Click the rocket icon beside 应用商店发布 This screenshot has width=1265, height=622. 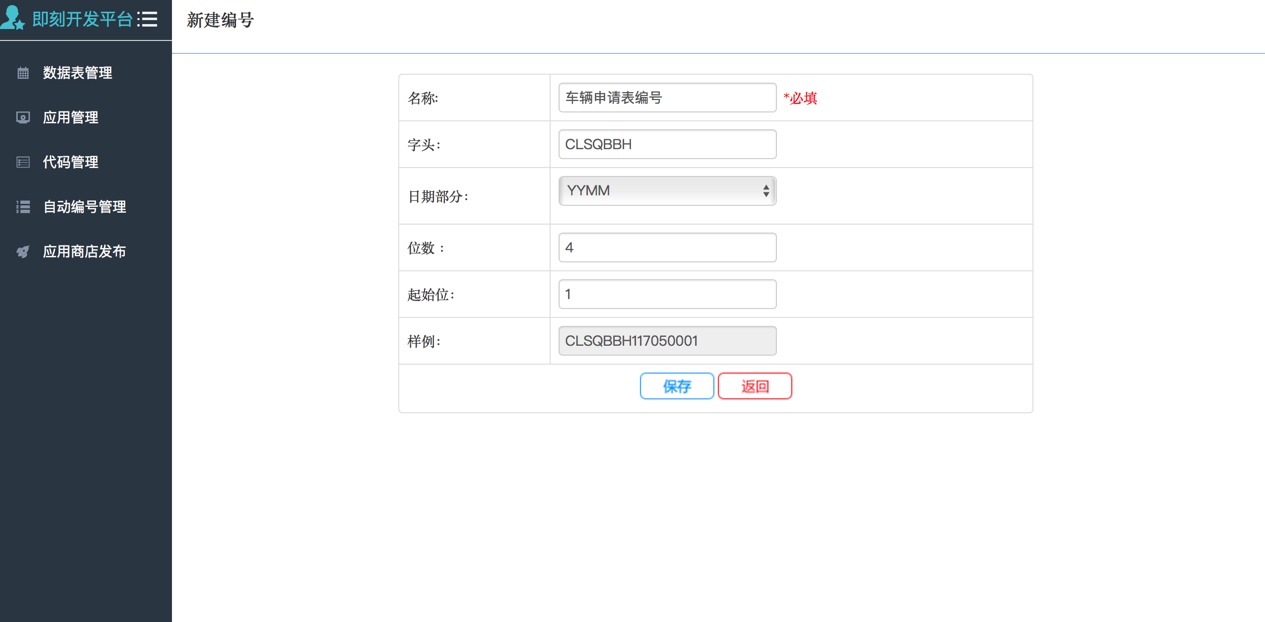coord(23,252)
